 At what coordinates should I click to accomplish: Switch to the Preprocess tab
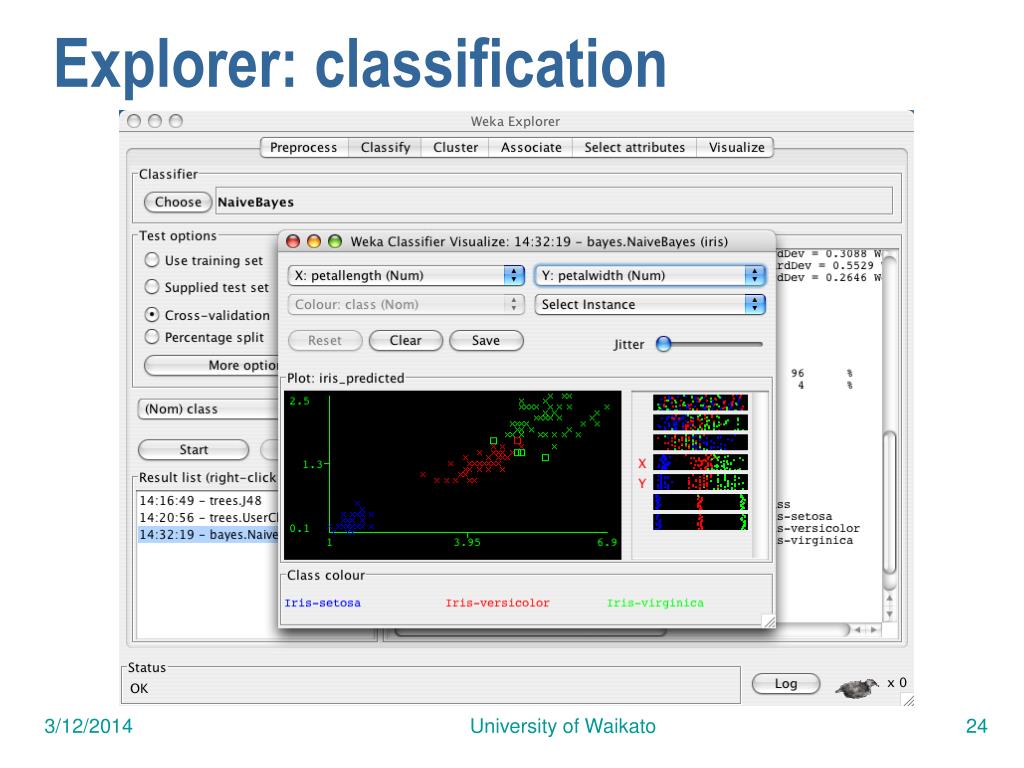tap(304, 148)
